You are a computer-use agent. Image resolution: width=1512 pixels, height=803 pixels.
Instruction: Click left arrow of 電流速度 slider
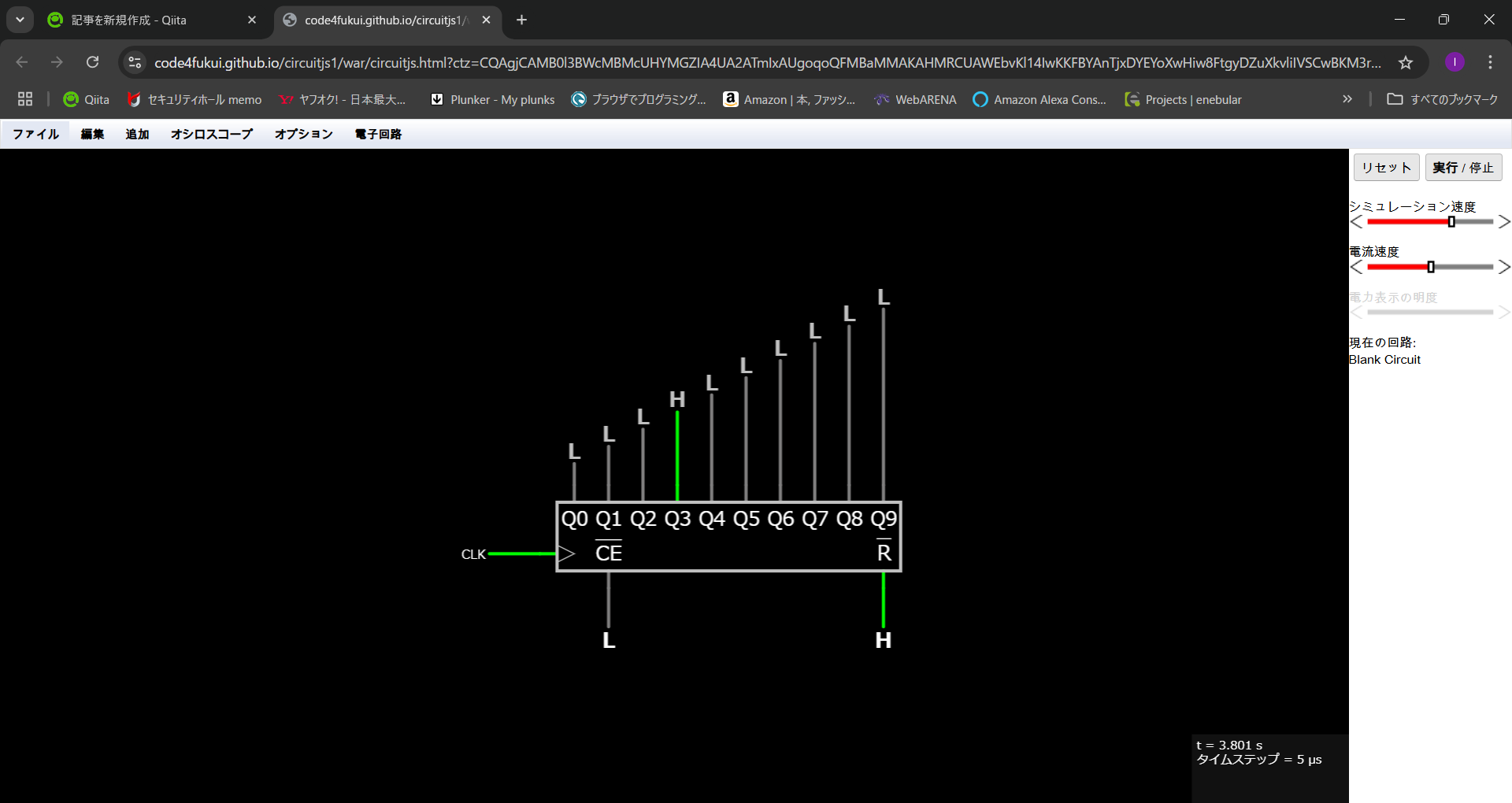1356,267
